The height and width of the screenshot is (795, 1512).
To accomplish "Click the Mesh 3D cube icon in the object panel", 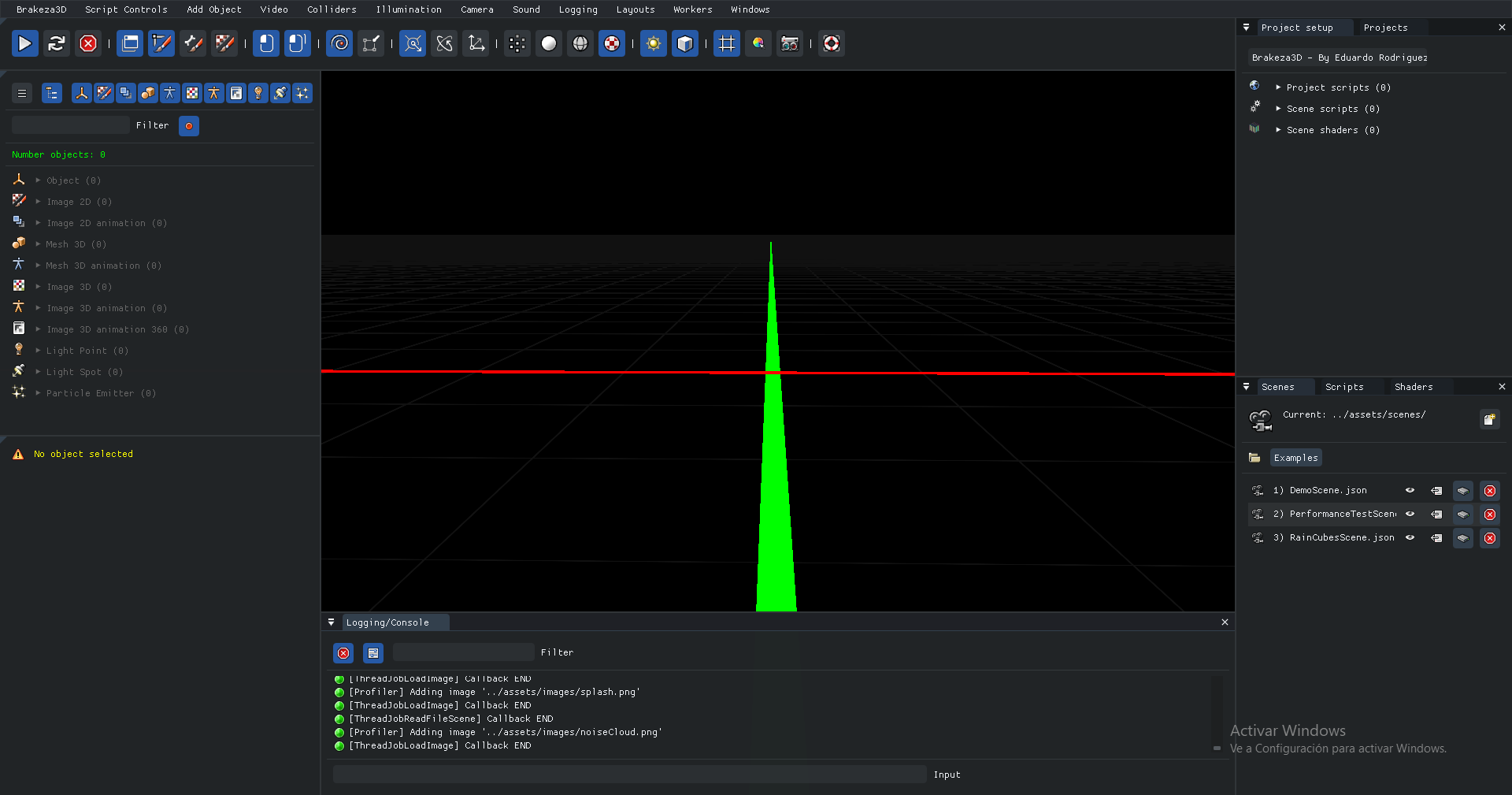I will (18, 243).
